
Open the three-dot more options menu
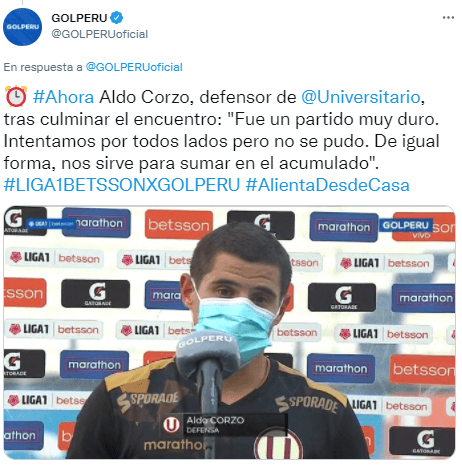pyautogui.click(x=448, y=18)
